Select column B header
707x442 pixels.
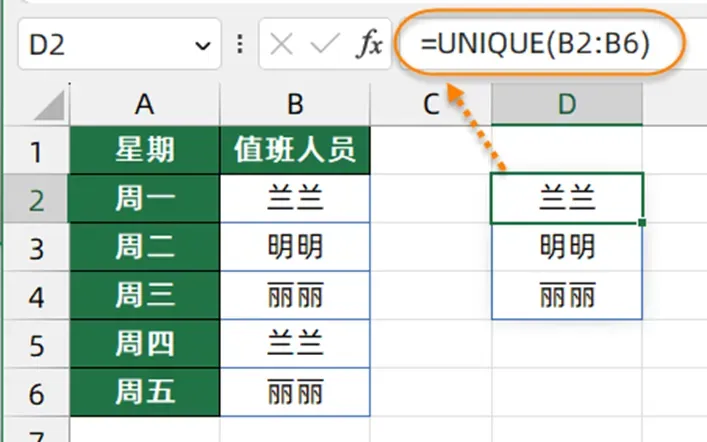(295, 104)
